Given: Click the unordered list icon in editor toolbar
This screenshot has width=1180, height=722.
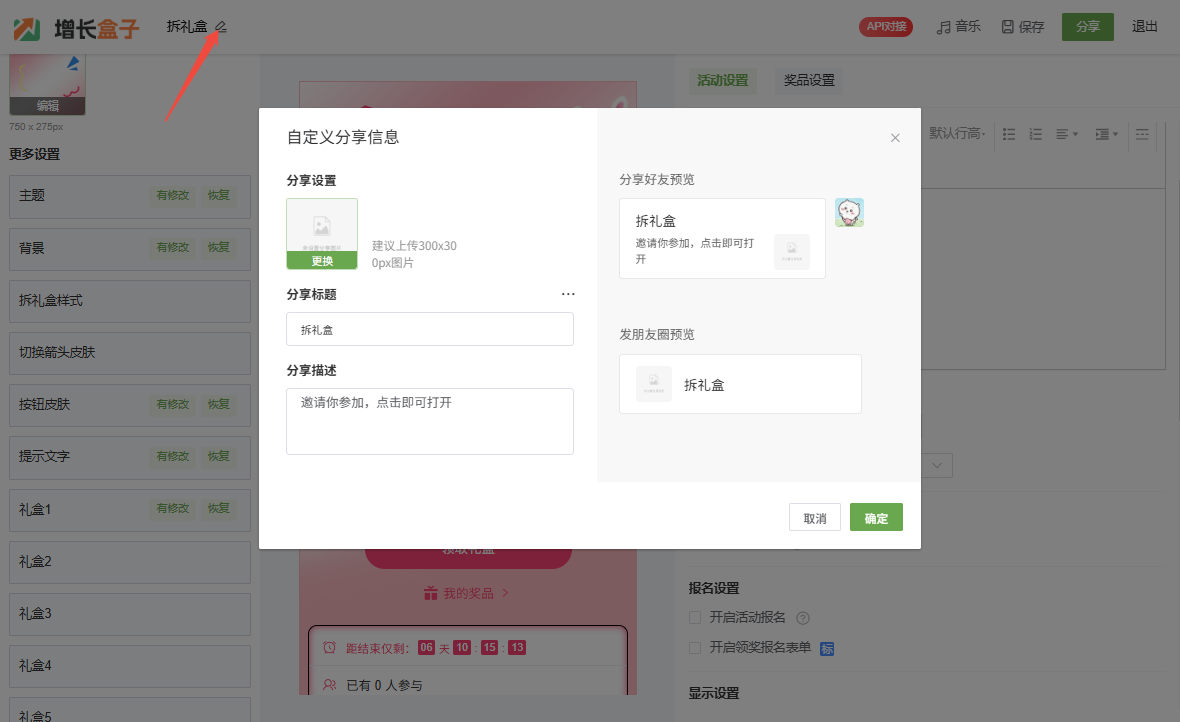Looking at the screenshot, I should click(x=1009, y=134).
